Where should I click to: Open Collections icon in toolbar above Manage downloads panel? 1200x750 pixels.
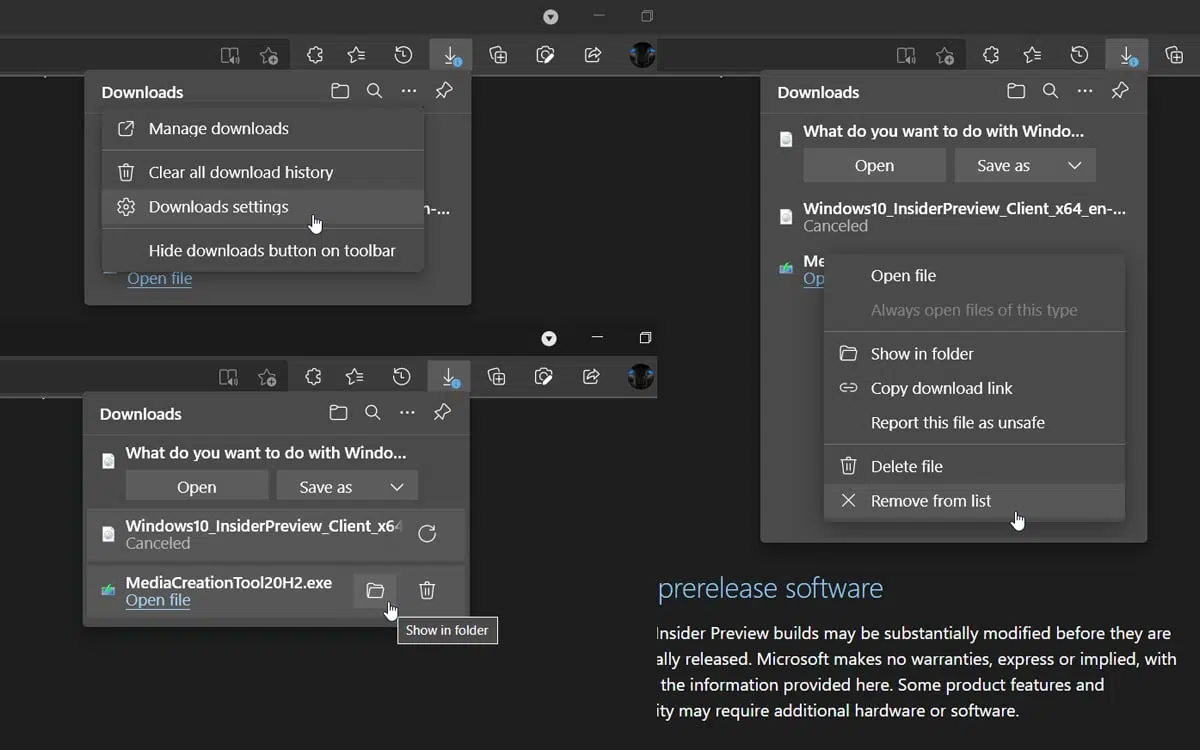click(x=498, y=55)
